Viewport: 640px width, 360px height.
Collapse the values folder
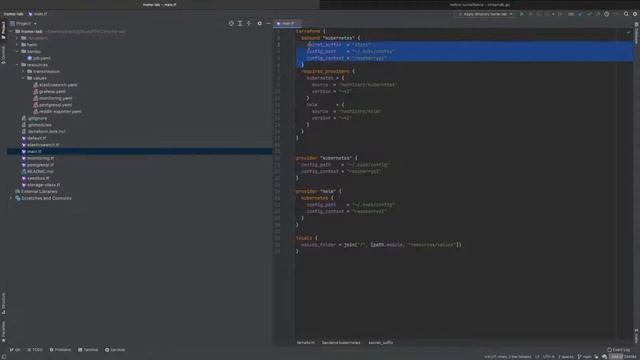point(23,78)
